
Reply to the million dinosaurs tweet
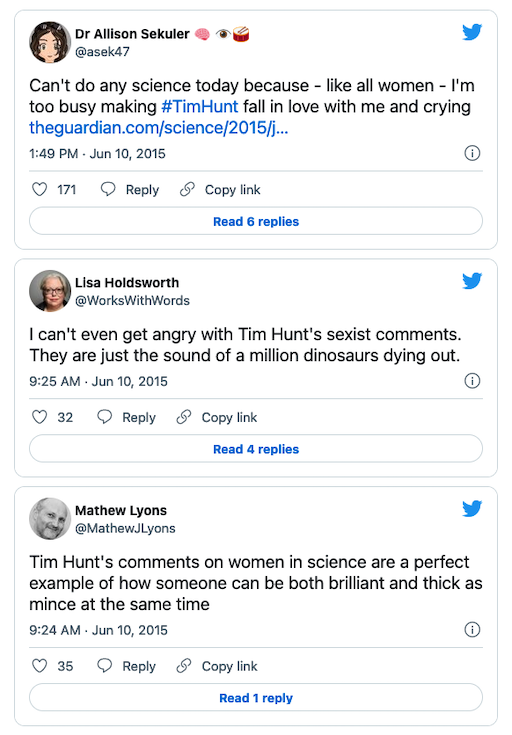coord(126,417)
